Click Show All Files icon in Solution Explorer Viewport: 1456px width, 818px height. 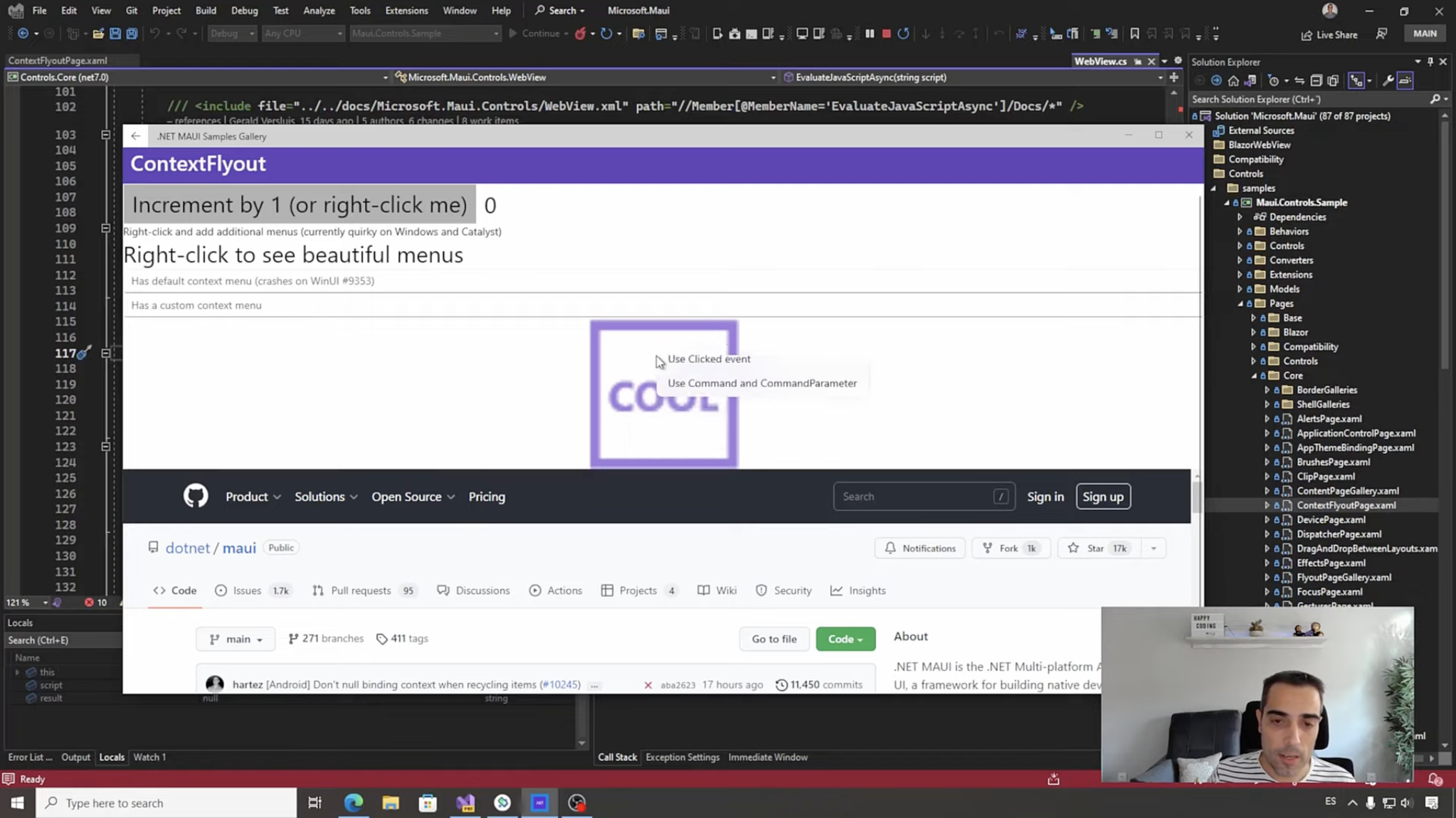coord(1333,80)
